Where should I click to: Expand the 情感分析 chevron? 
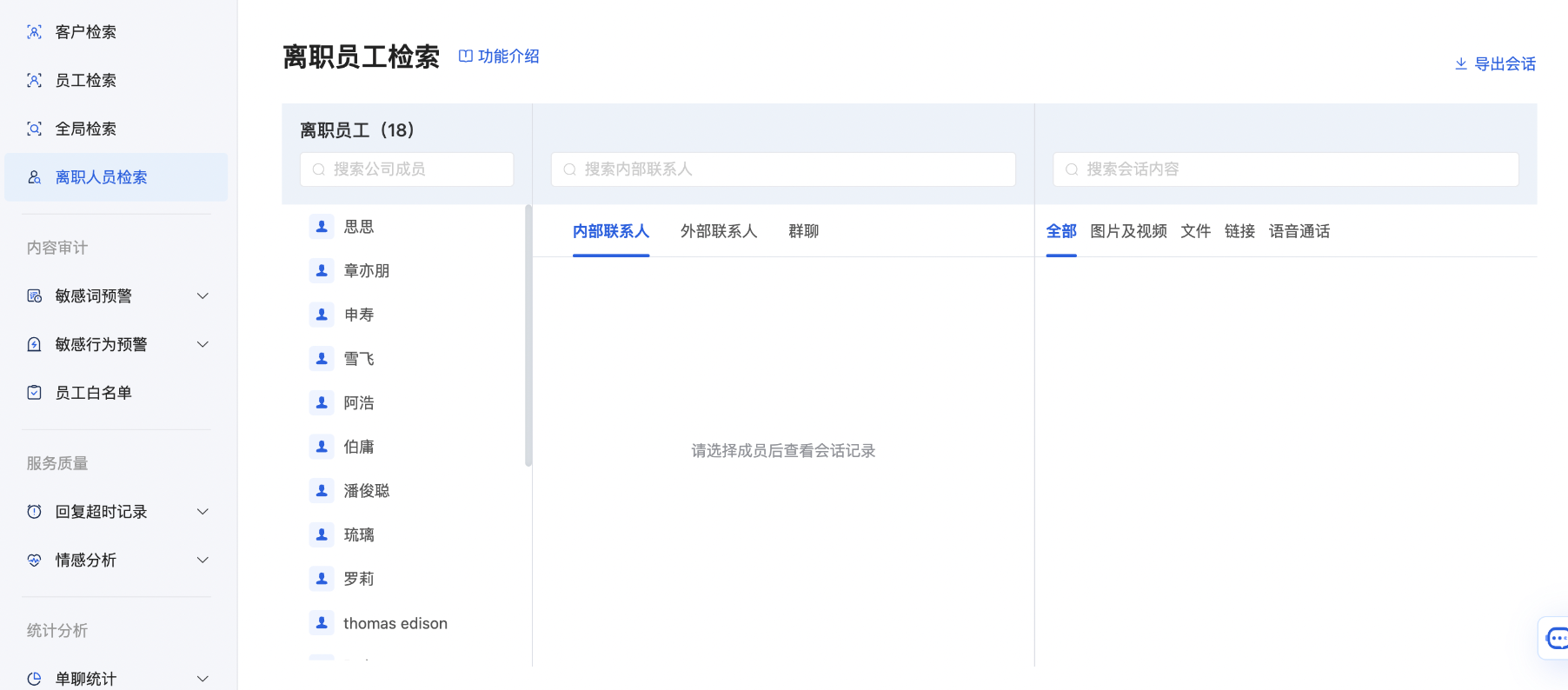coord(203,561)
